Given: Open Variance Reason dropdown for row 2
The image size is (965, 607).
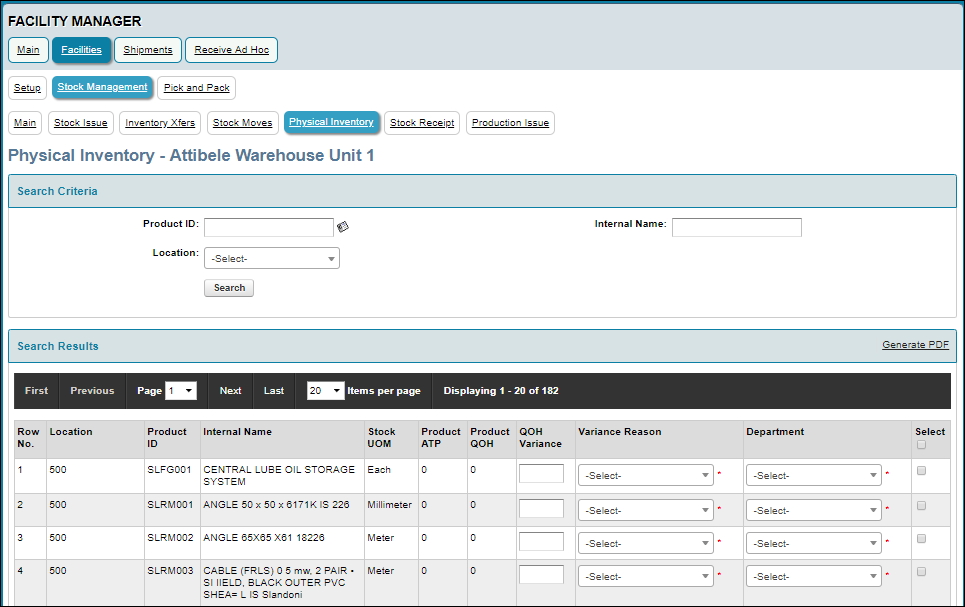Looking at the screenshot, I should point(645,510).
